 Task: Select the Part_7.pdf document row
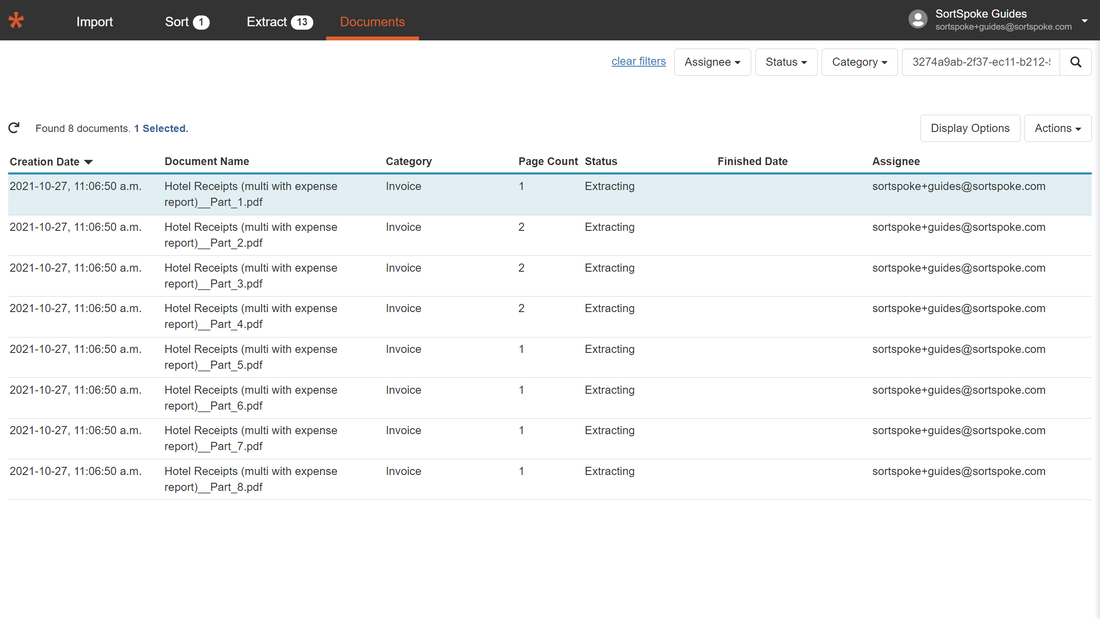pyautogui.click(x=550, y=439)
